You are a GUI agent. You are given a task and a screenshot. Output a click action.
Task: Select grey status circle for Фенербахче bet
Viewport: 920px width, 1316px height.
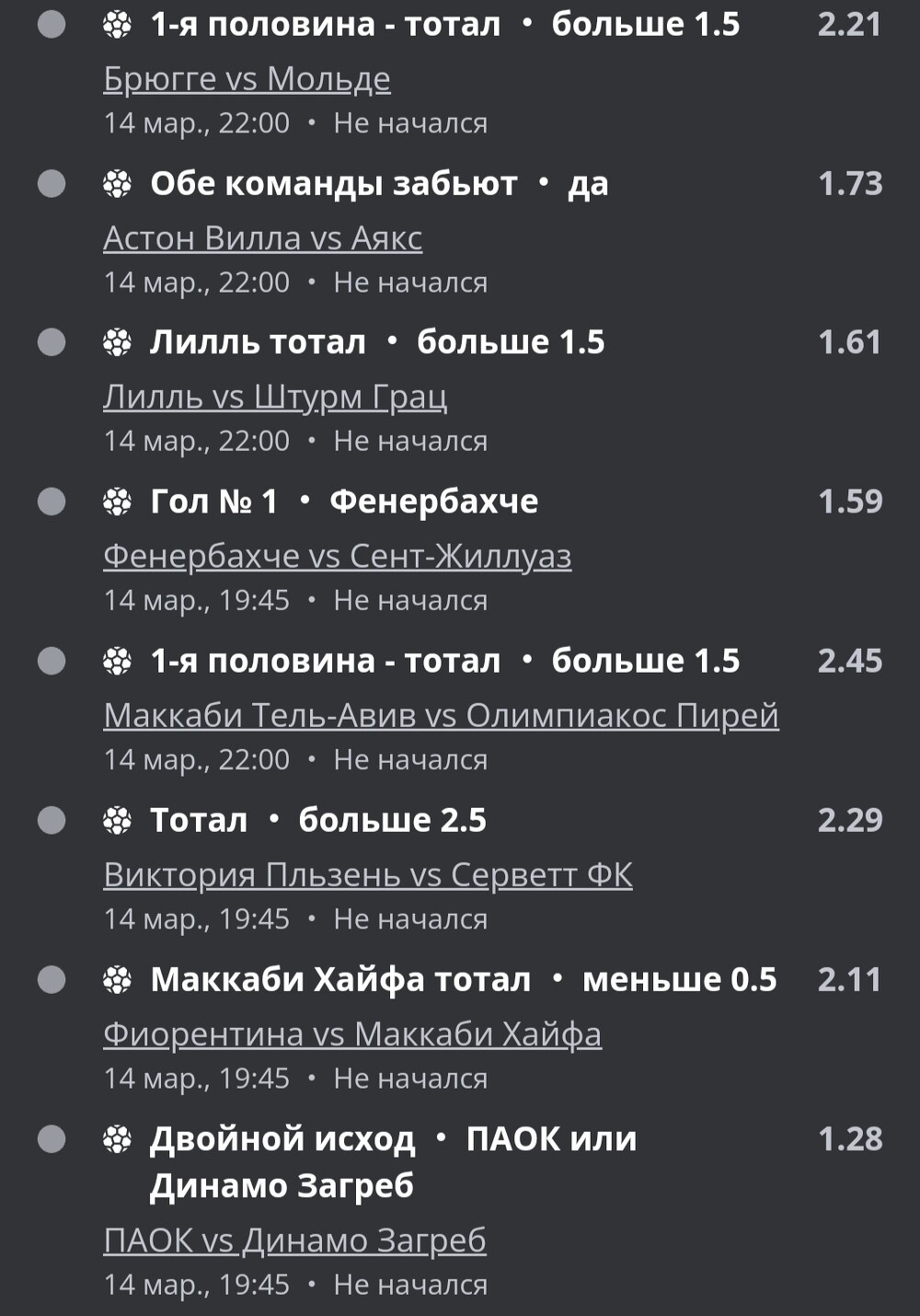pos(52,502)
